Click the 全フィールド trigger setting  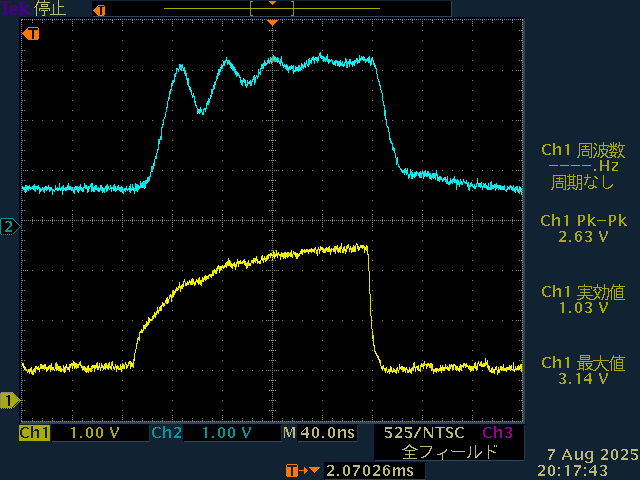coord(449,452)
